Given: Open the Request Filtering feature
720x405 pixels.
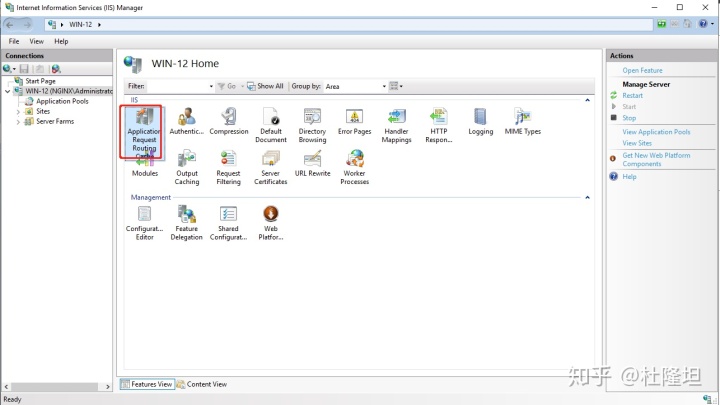Looking at the screenshot, I should [x=228, y=167].
